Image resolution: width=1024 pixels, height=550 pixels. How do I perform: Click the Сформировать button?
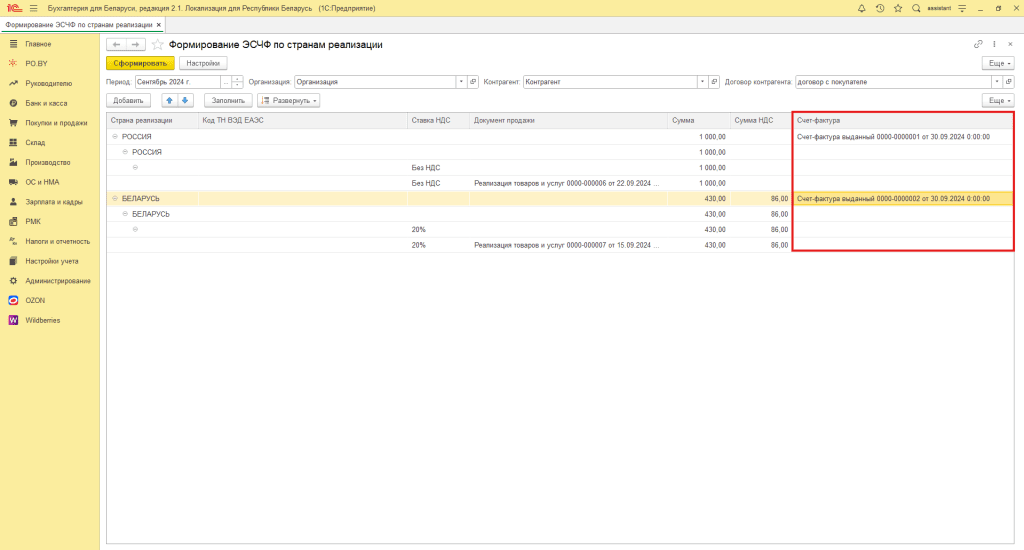click(x=140, y=63)
